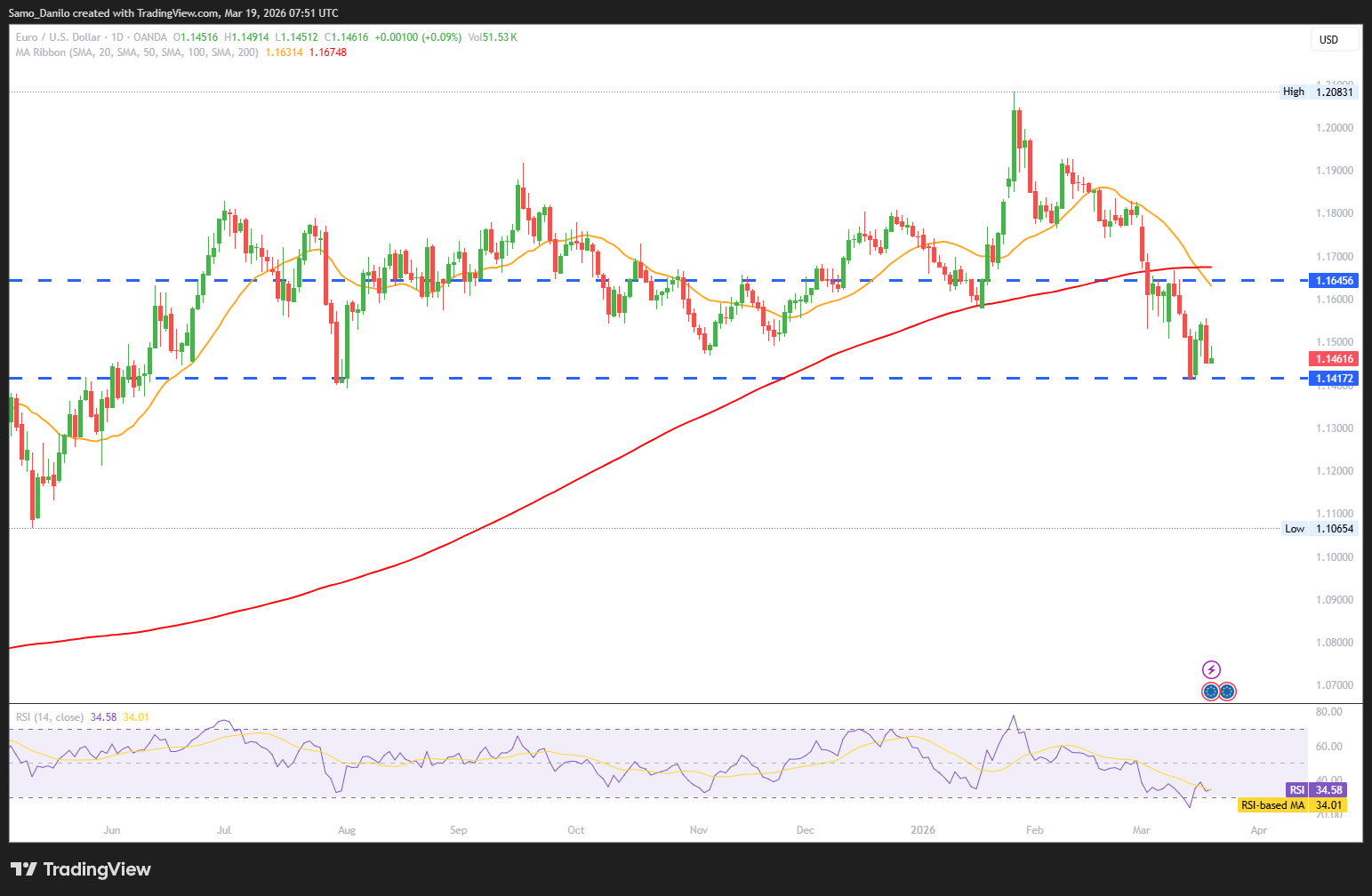This screenshot has height=896, width=1372.
Task: Click the right EU flag economic event icon
Action: point(1227,691)
